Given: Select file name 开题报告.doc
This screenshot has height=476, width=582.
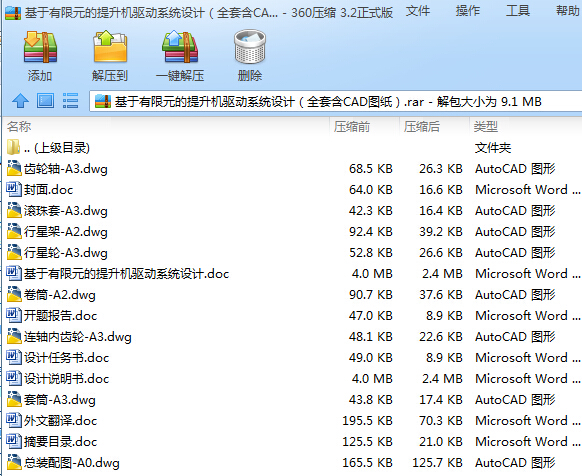Looking at the screenshot, I should (x=61, y=316).
